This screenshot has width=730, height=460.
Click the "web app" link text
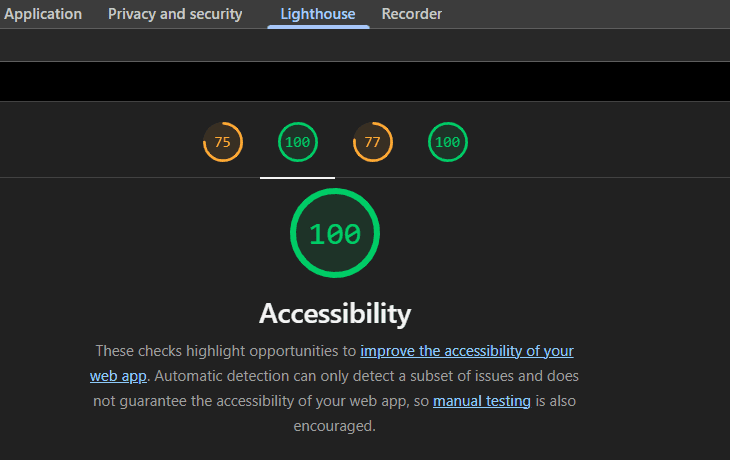[118, 376]
